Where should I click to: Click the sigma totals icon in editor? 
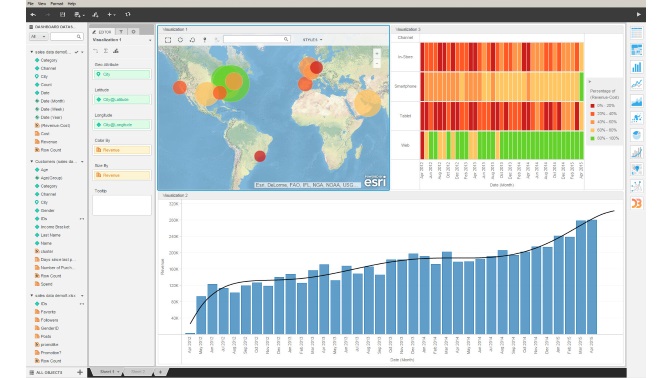coord(106,51)
